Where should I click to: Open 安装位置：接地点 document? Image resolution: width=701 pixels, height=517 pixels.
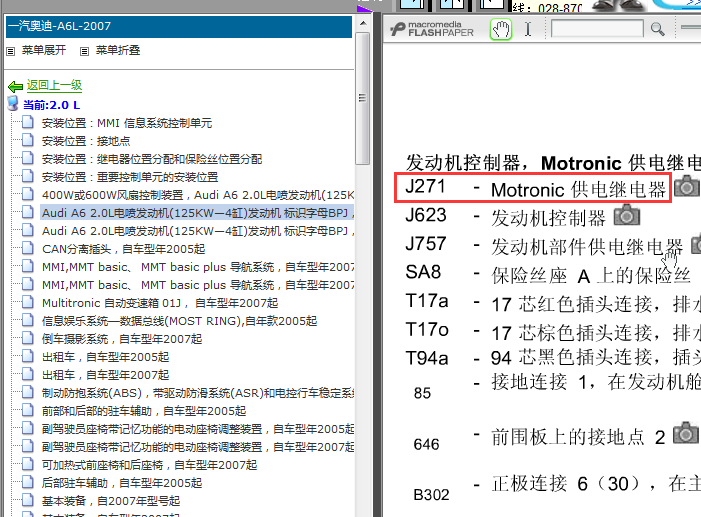coord(86,141)
